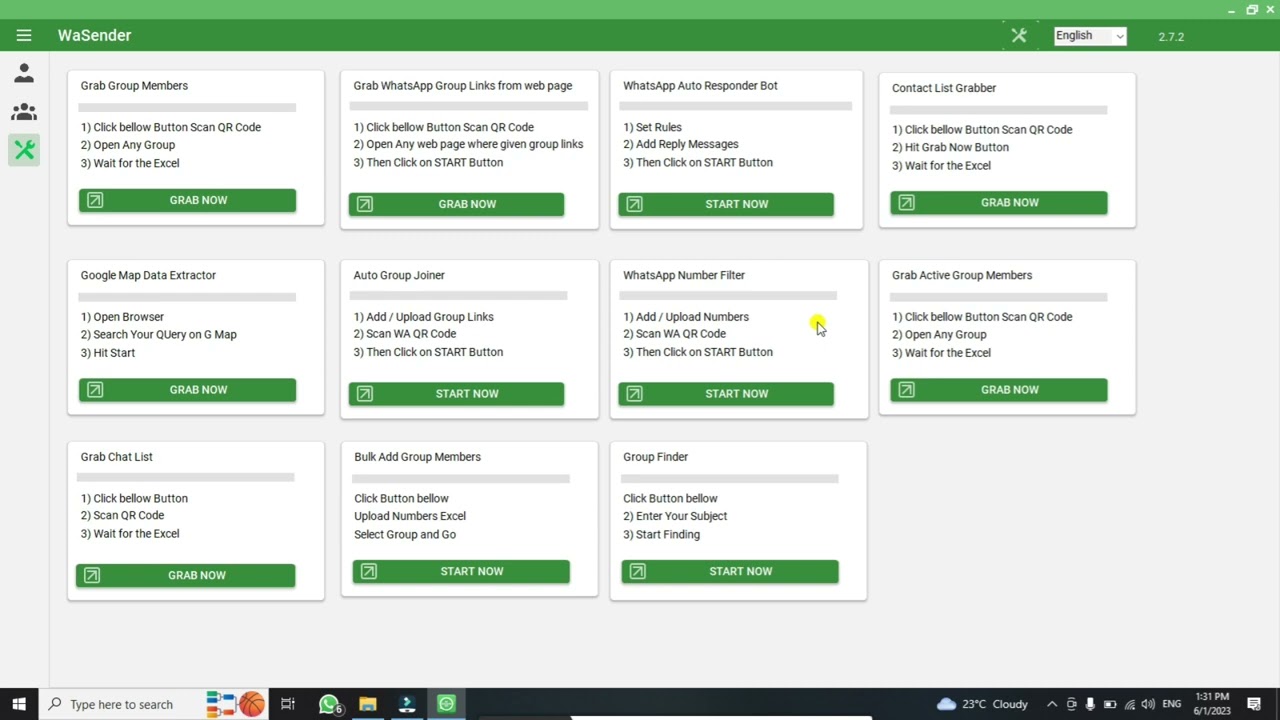Click GRAB NOW for Google Map Data Extractor

click(x=187, y=390)
